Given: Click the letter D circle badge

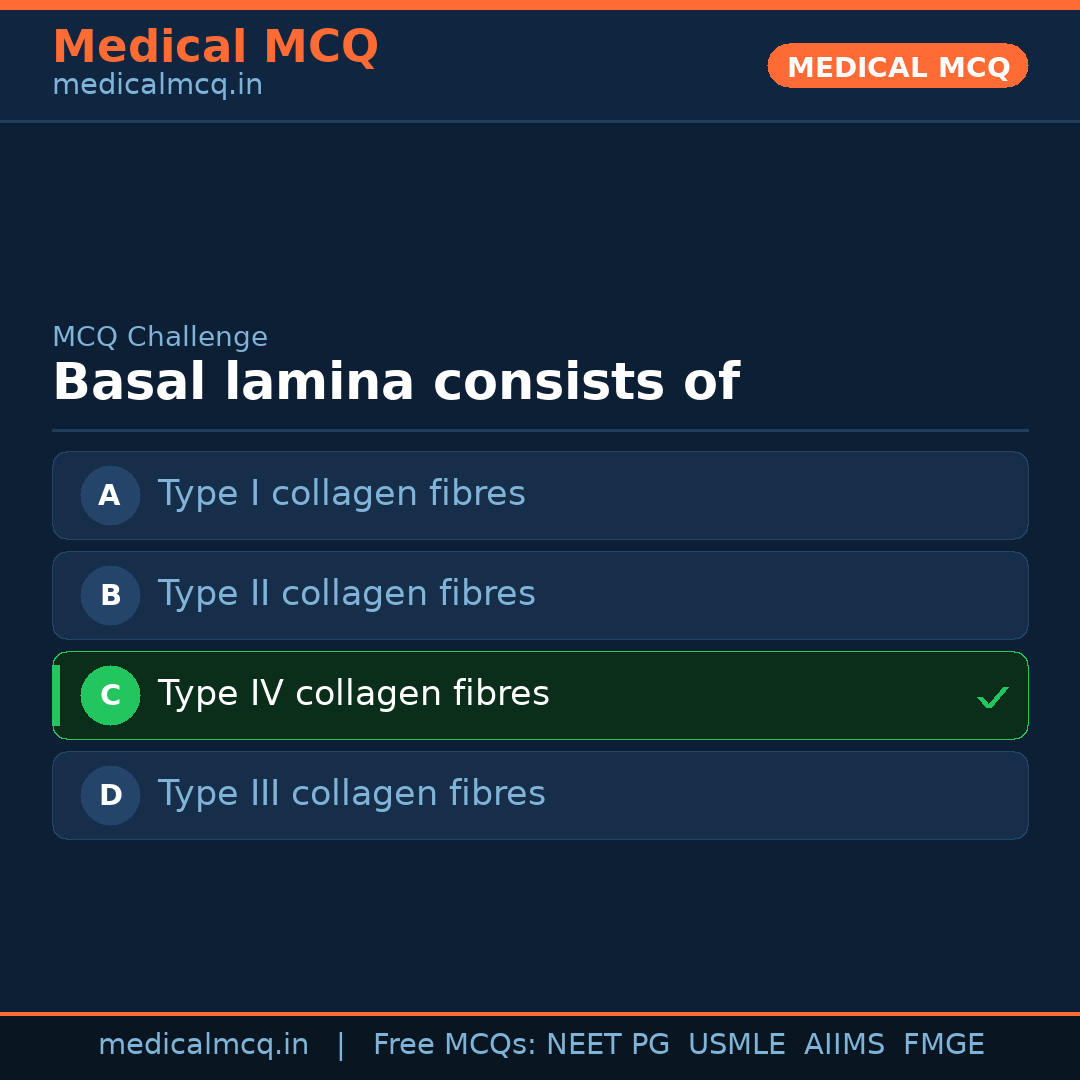Looking at the screenshot, I should [x=110, y=795].
